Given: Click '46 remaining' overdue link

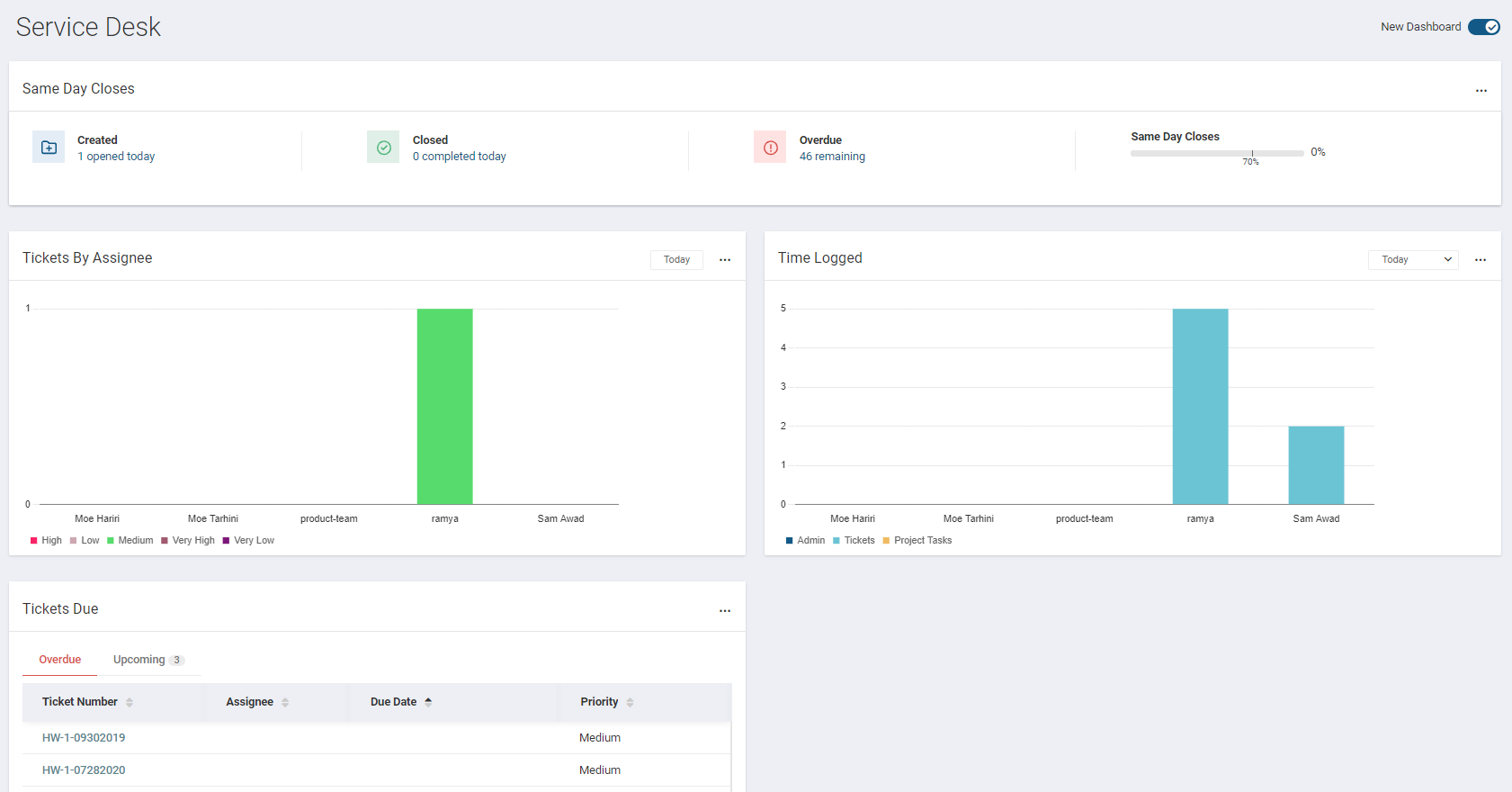Looking at the screenshot, I should tap(832, 157).
